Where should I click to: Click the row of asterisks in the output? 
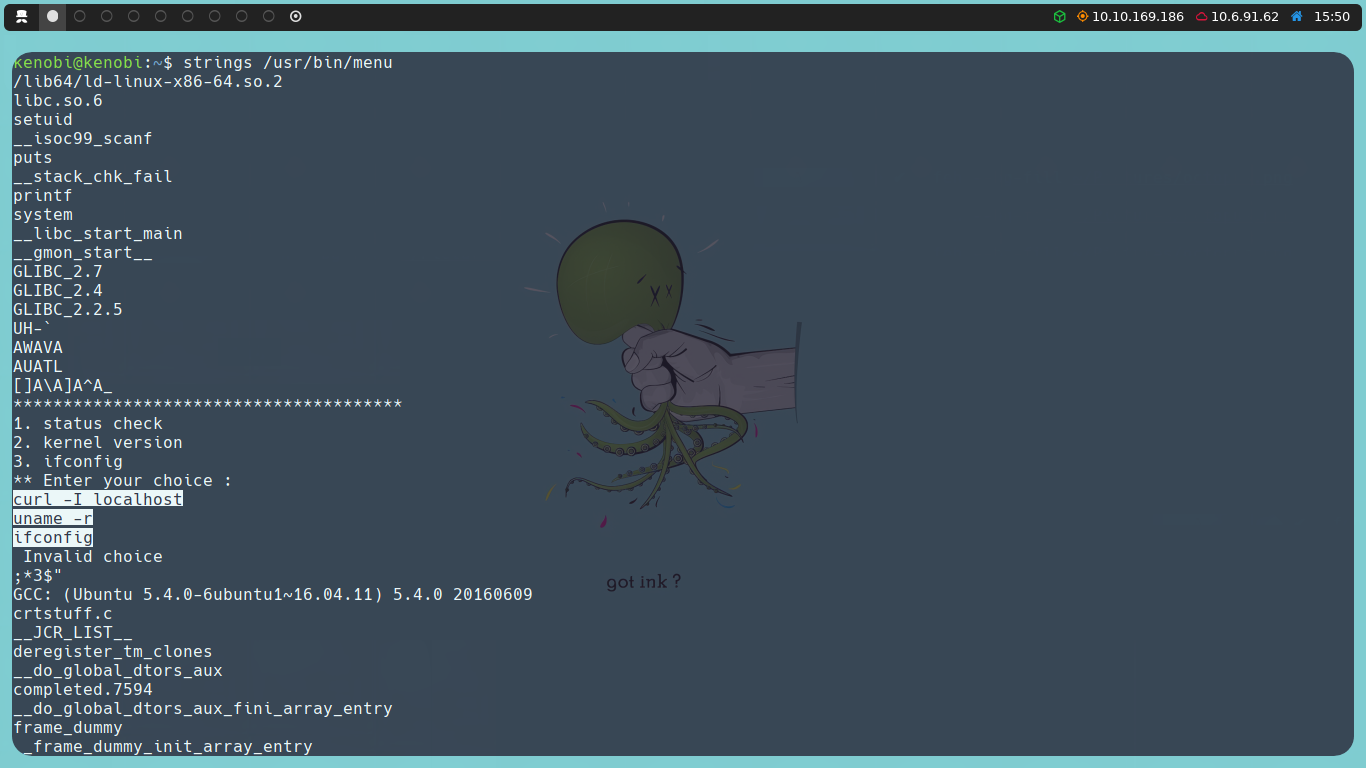coord(208,405)
